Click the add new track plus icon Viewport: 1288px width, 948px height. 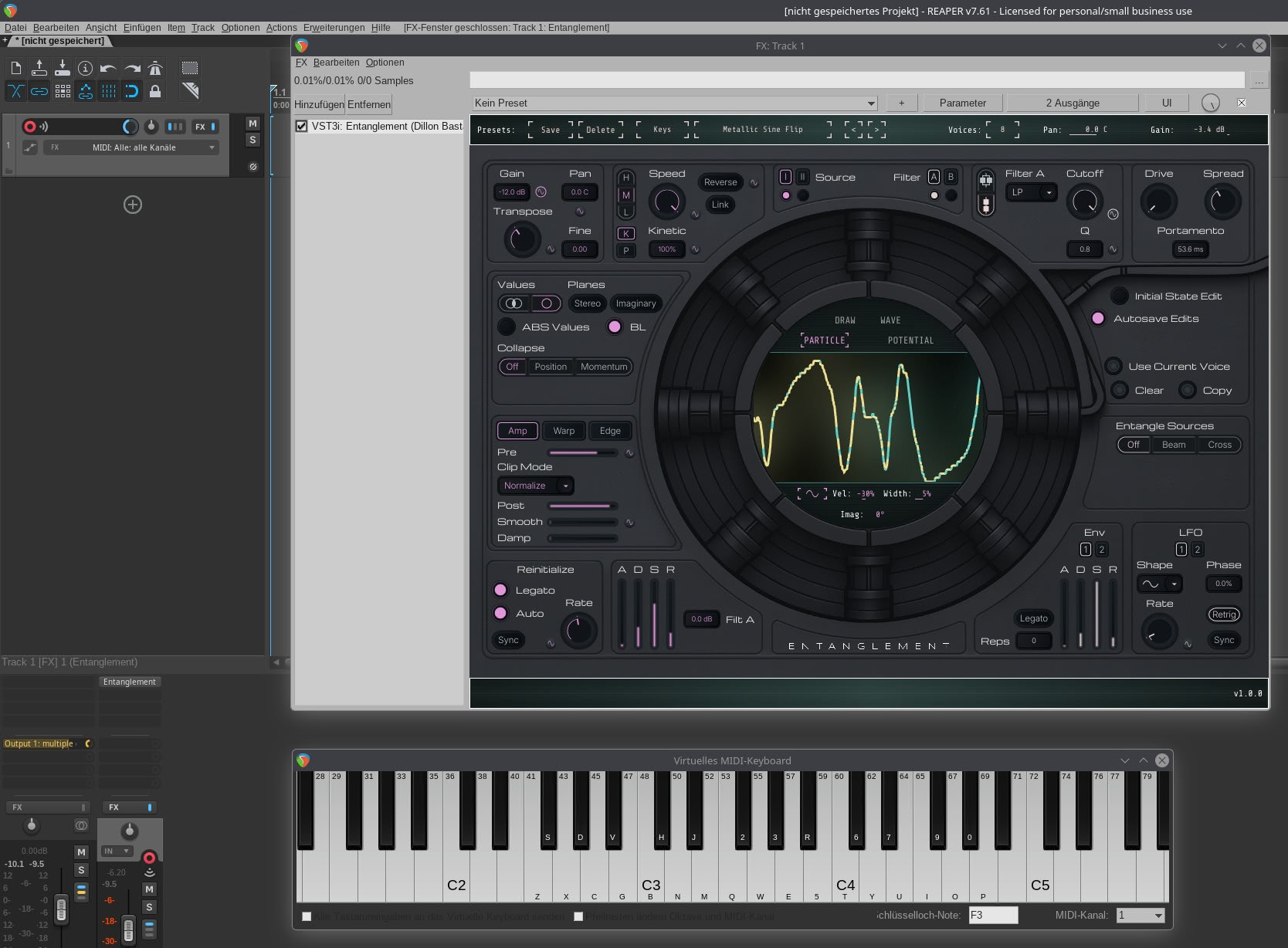(133, 205)
